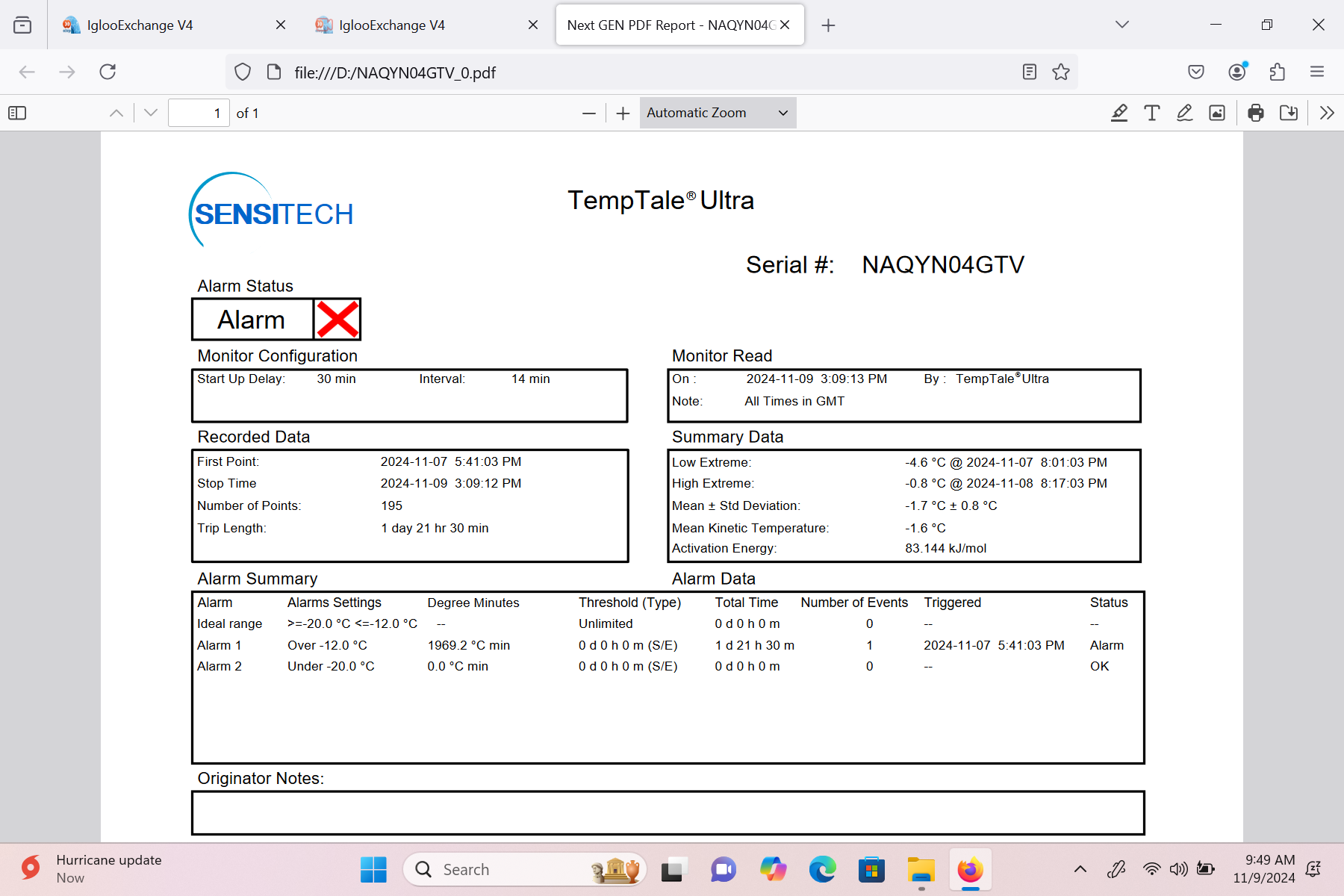Print the PDF document

[x=1256, y=113]
